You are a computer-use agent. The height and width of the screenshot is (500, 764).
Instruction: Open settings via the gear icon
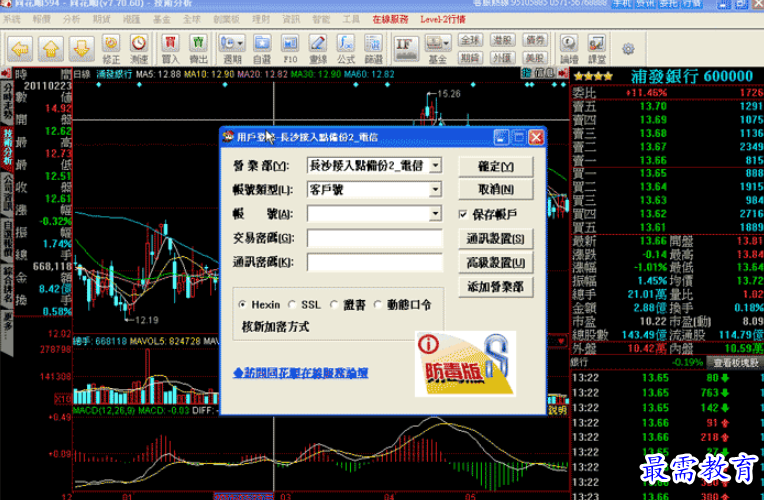pos(628,49)
